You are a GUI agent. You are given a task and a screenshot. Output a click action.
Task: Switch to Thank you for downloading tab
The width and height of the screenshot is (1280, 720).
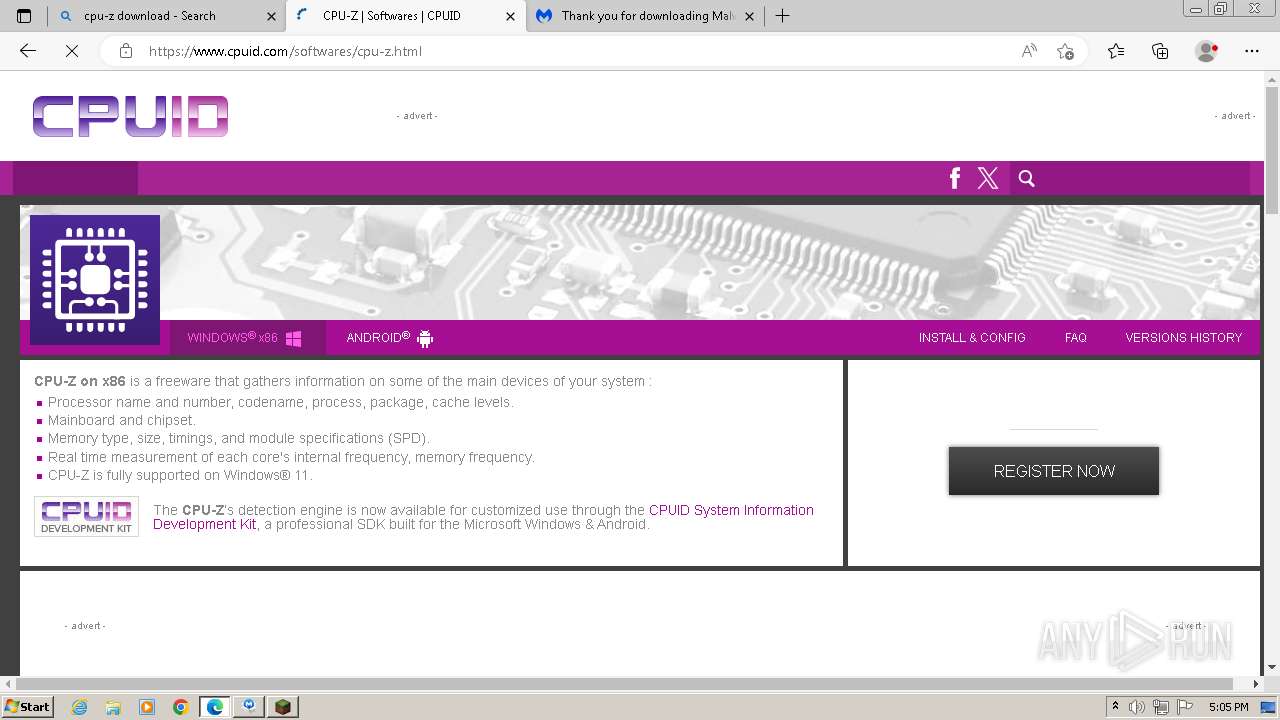[x=646, y=16]
